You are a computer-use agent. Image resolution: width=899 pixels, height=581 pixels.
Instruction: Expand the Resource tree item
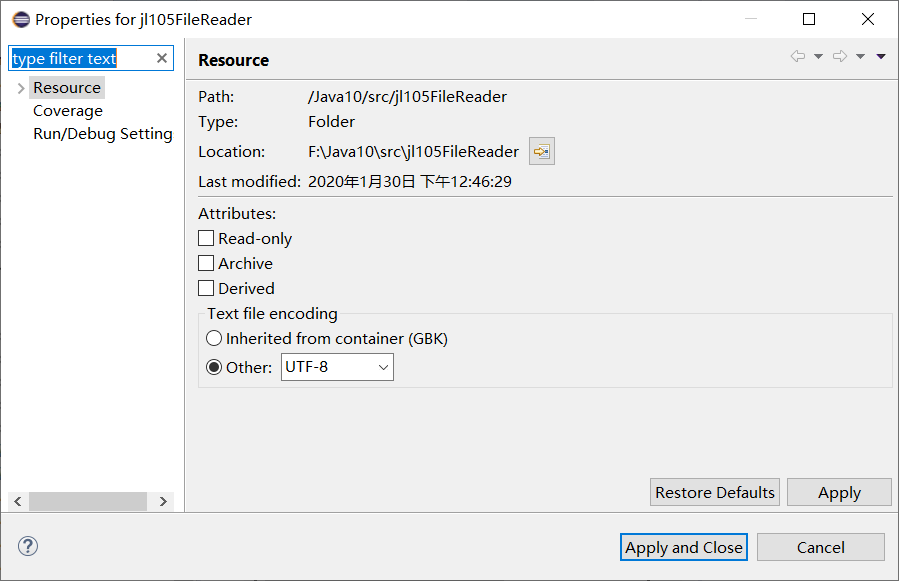(x=19, y=87)
